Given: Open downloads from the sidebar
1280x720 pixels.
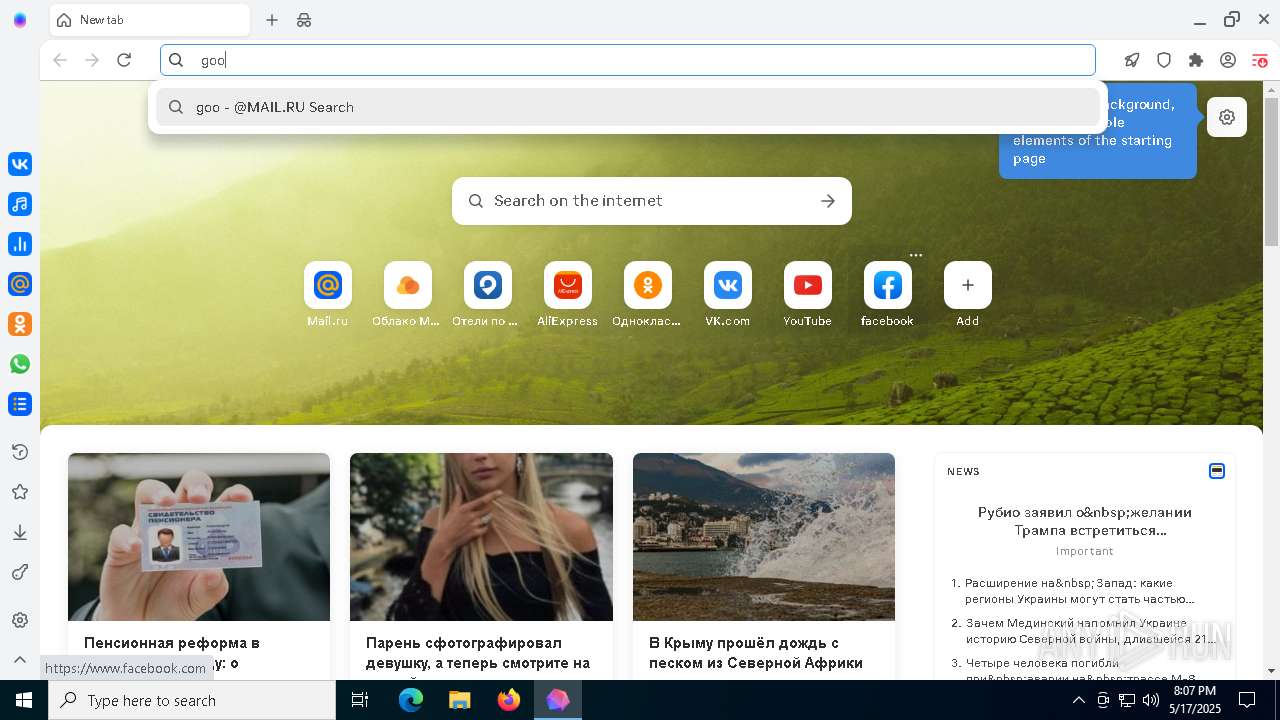Looking at the screenshot, I should point(20,532).
